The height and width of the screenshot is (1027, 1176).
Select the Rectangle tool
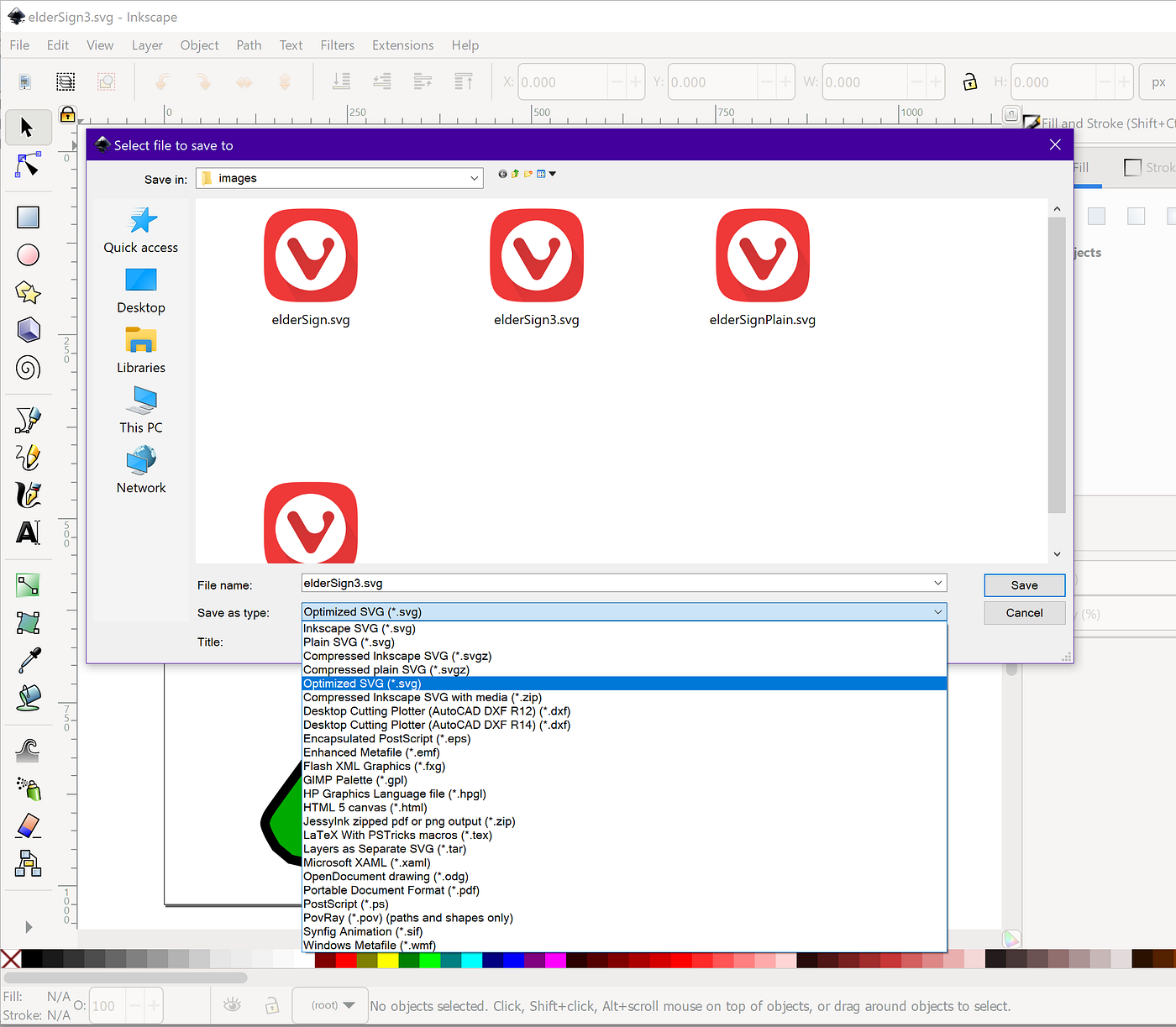click(x=28, y=217)
